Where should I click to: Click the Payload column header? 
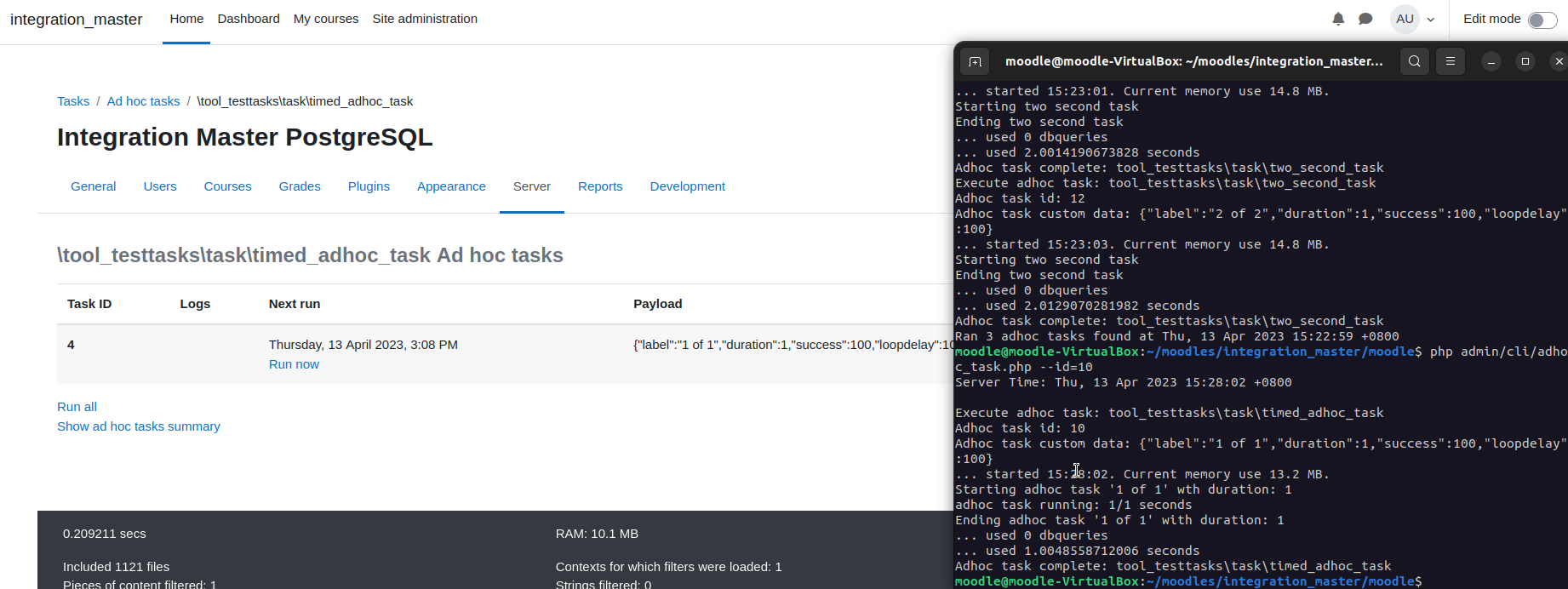(658, 304)
